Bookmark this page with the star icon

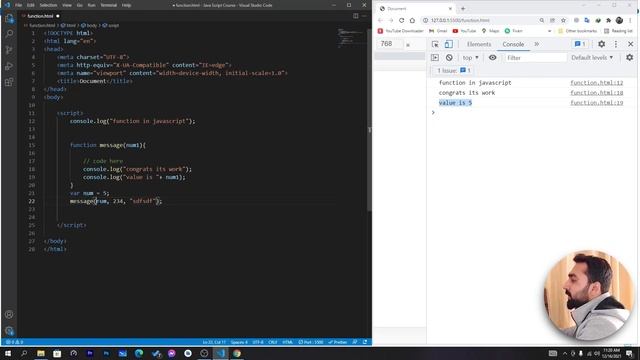[563, 20]
